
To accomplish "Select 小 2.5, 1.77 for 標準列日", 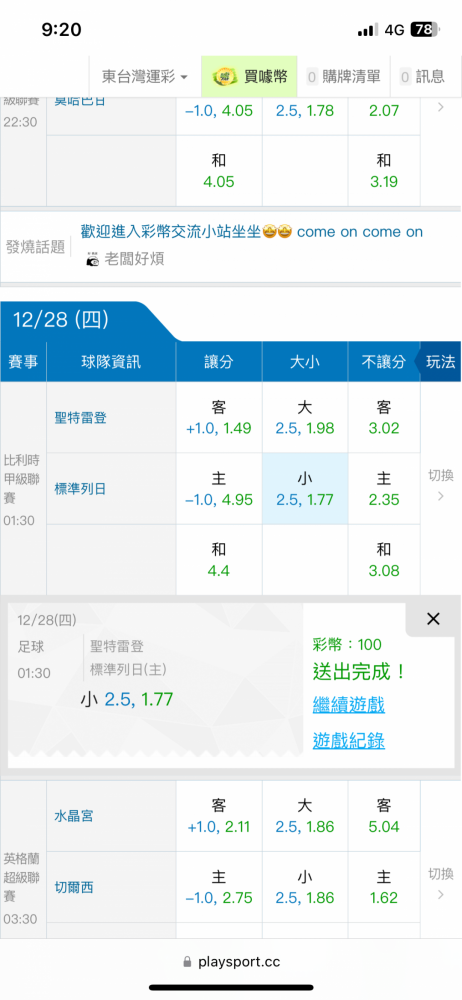I will [x=305, y=489].
